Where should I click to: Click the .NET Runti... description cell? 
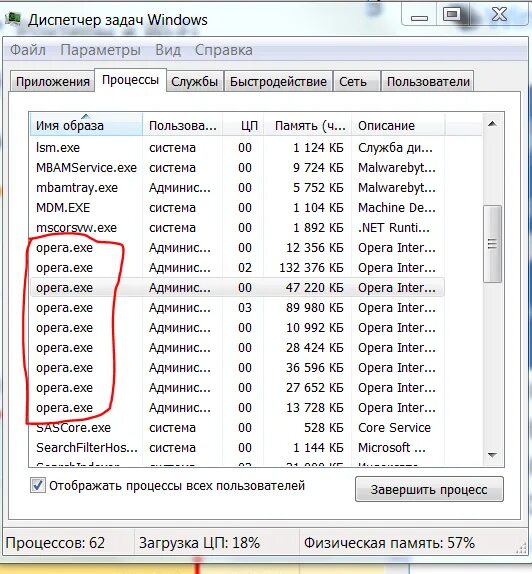[394, 228]
